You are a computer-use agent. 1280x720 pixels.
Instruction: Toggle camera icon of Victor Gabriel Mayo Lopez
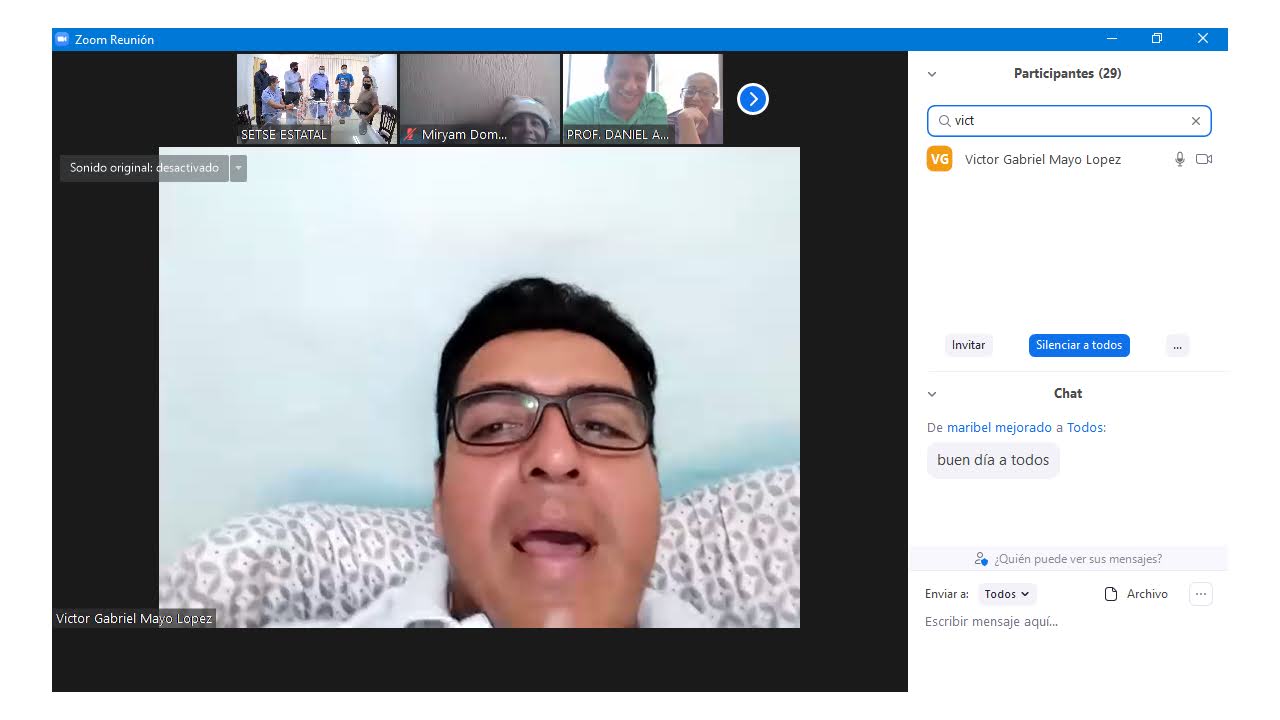1204,159
